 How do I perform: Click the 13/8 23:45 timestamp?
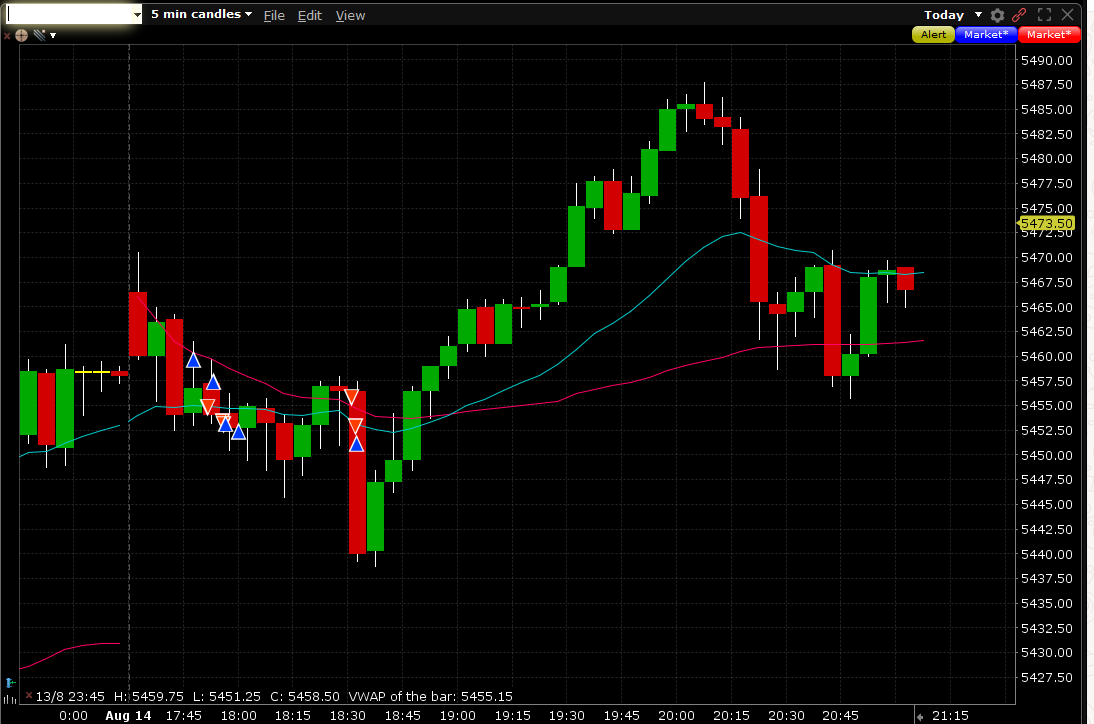70,696
